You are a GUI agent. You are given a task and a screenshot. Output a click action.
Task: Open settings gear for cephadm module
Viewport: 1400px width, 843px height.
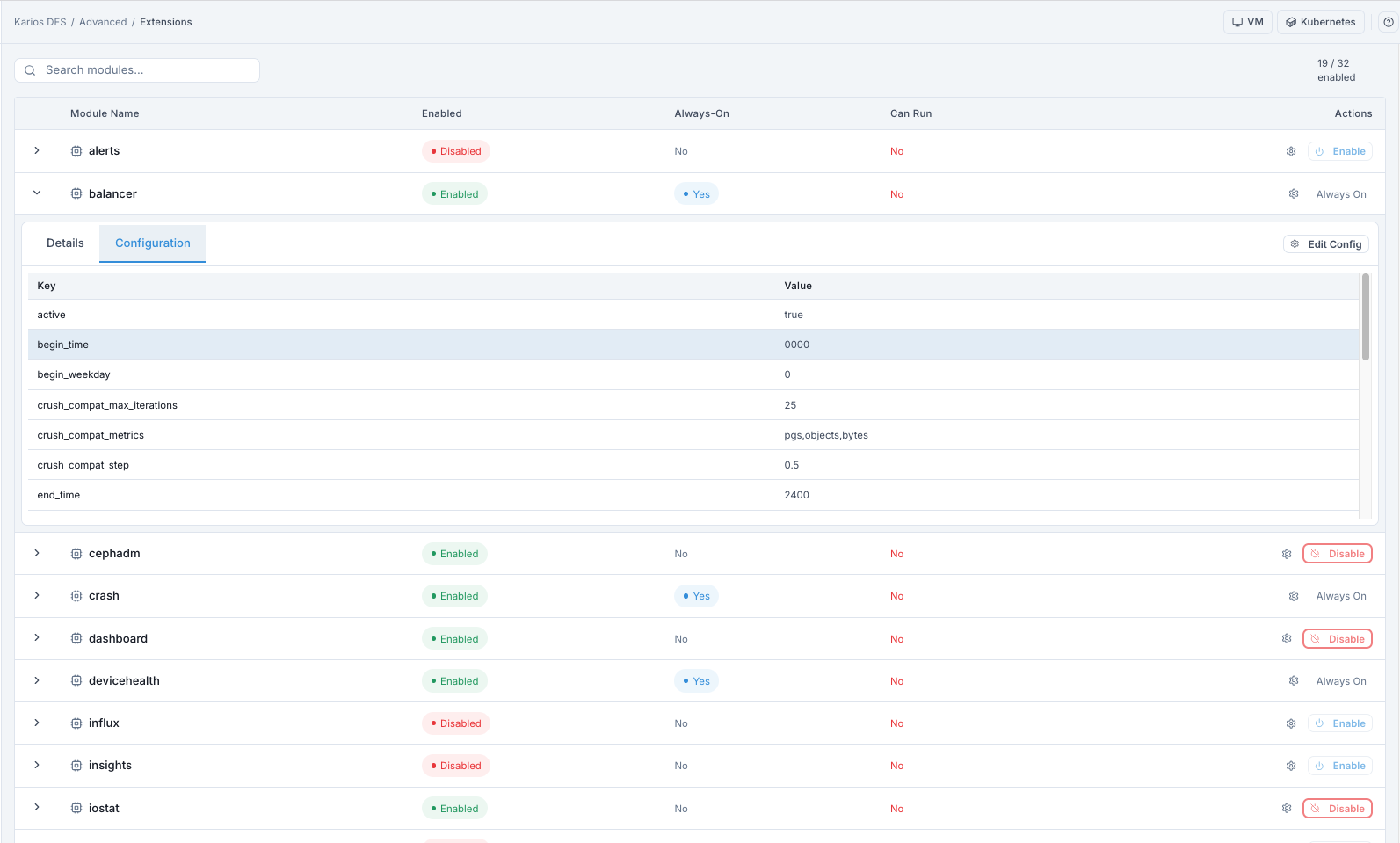tap(1287, 554)
